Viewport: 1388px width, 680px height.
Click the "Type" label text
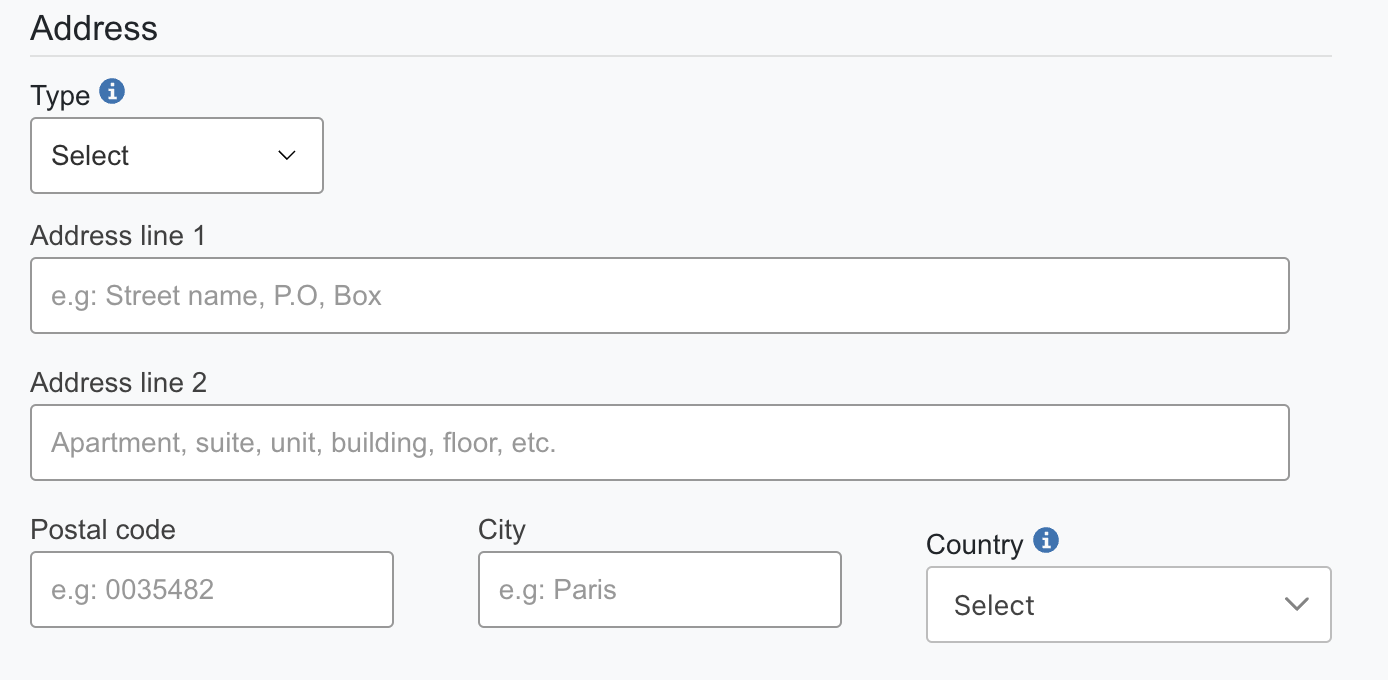[60, 96]
